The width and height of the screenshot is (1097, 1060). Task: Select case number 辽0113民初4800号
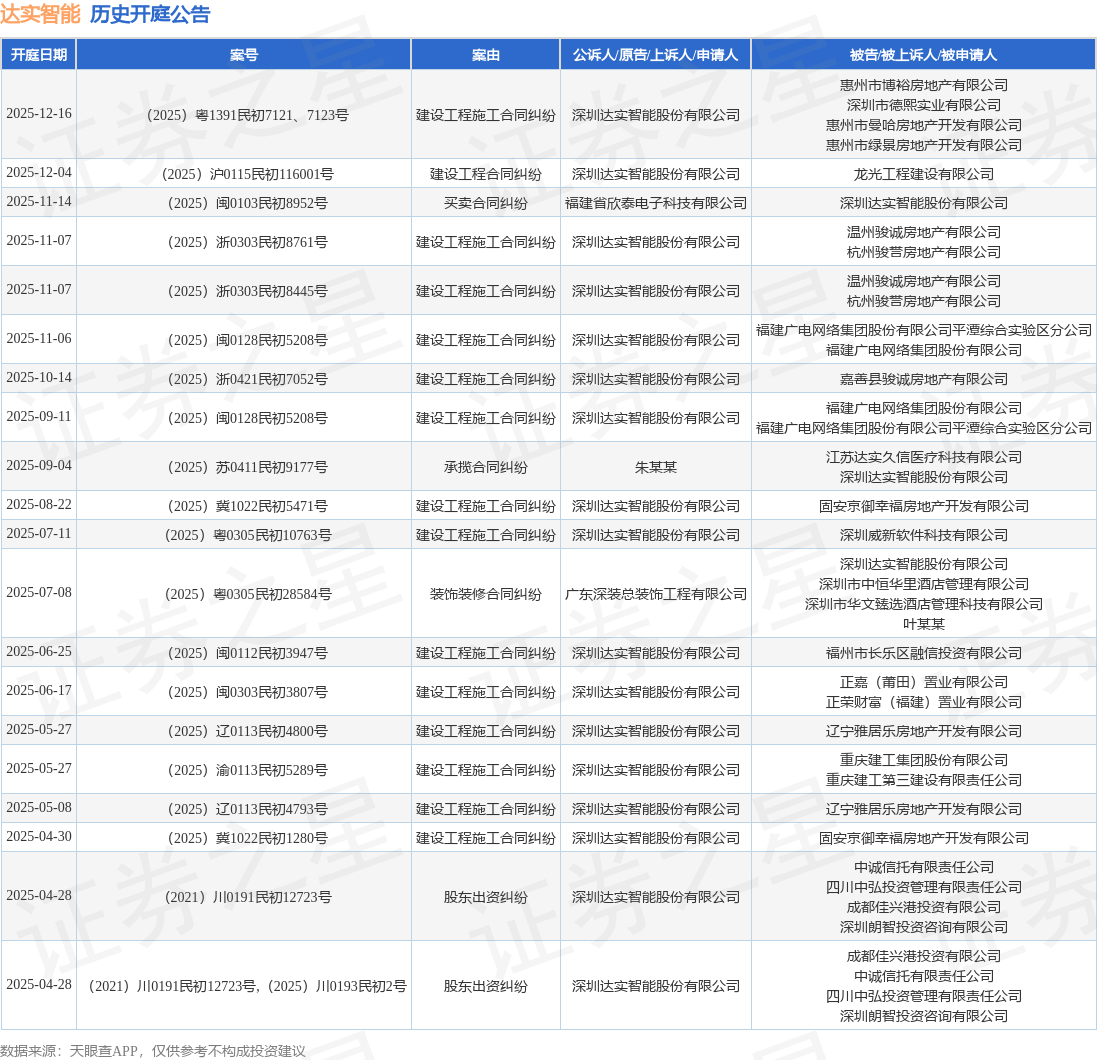click(247, 731)
